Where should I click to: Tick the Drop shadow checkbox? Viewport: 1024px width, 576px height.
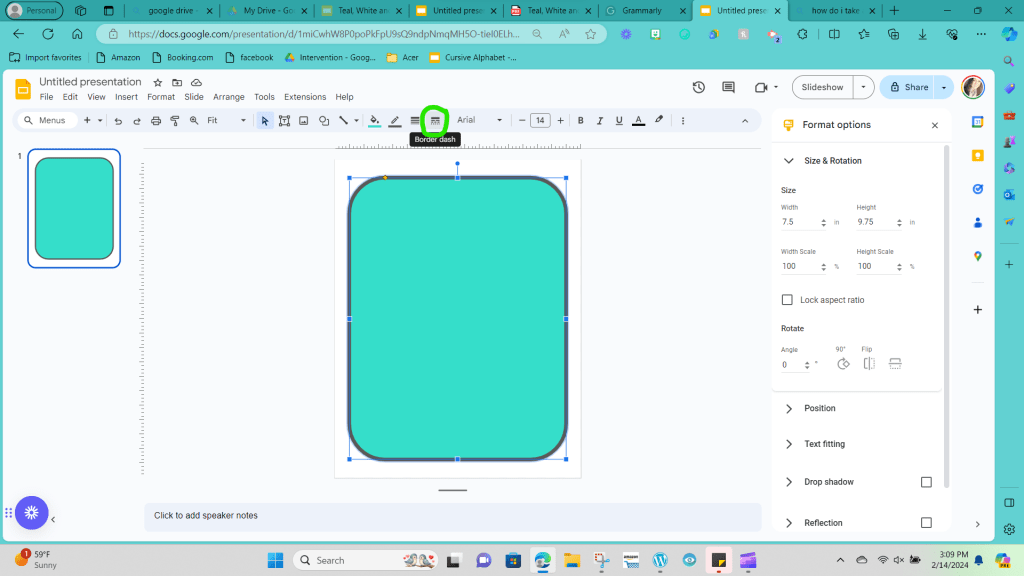[x=926, y=482]
